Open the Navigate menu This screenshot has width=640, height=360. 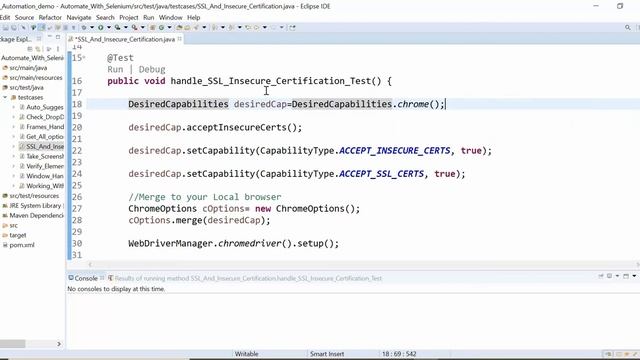(x=79, y=18)
